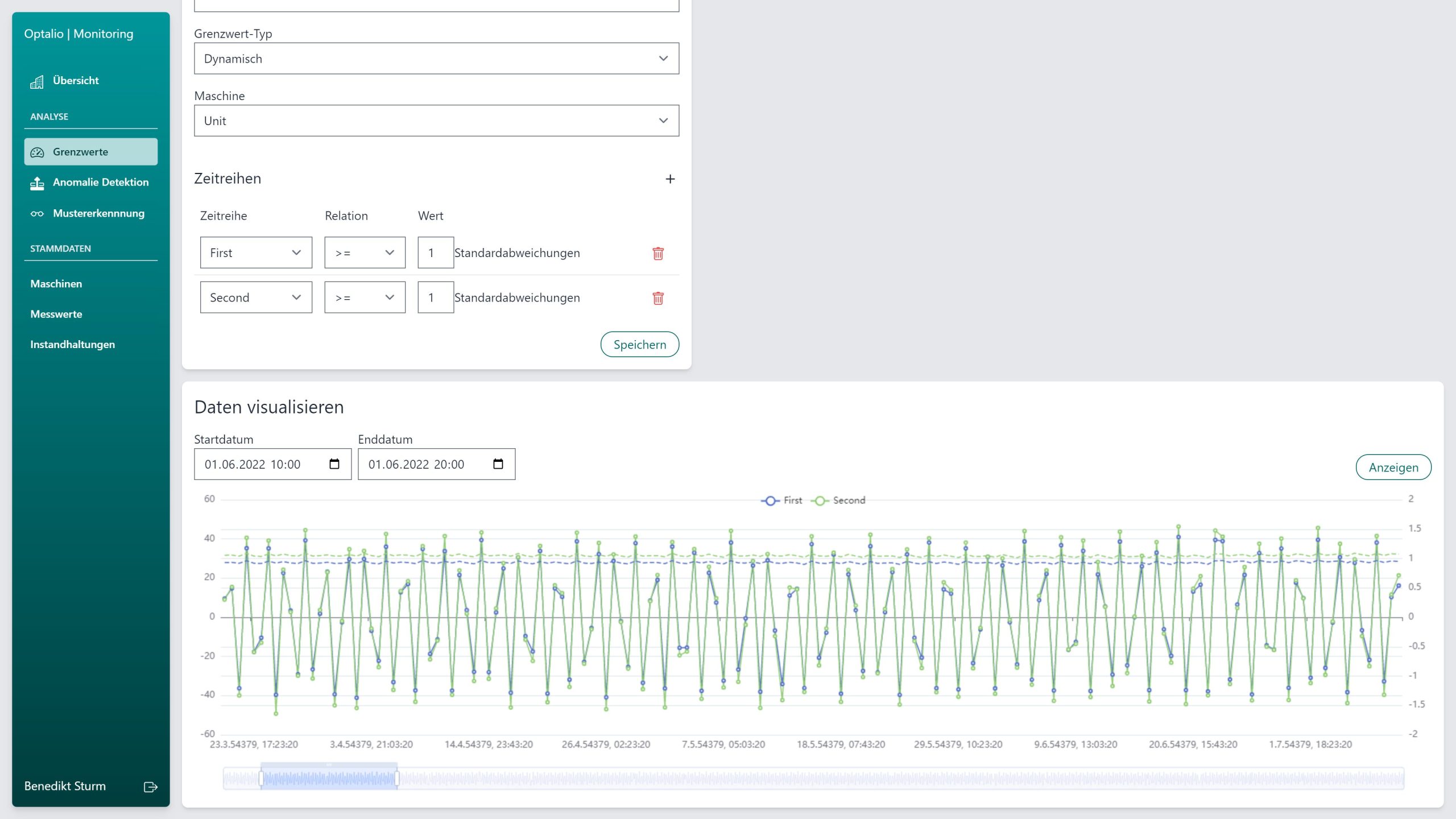Click the Grenzwerte gauge icon
1456x819 pixels.
click(x=37, y=152)
